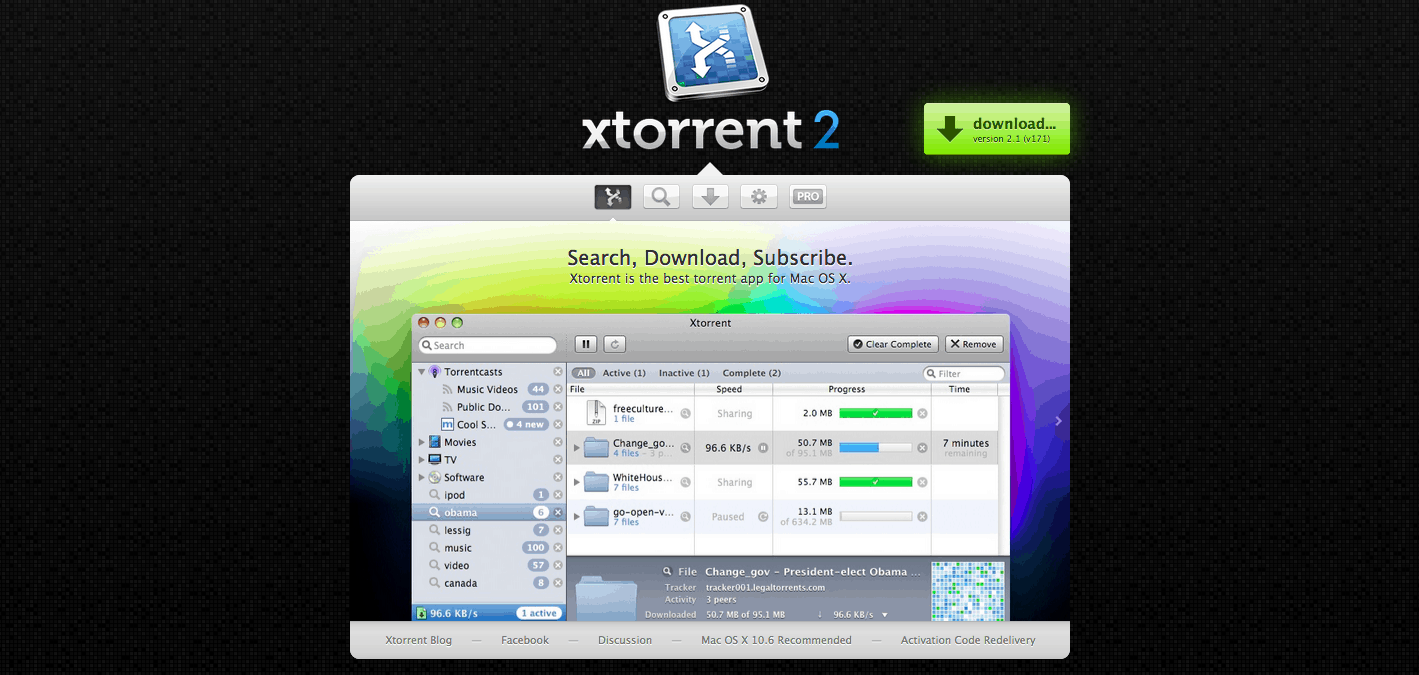1419x675 pixels.
Task: Click the Filter input field
Action: [968, 374]
